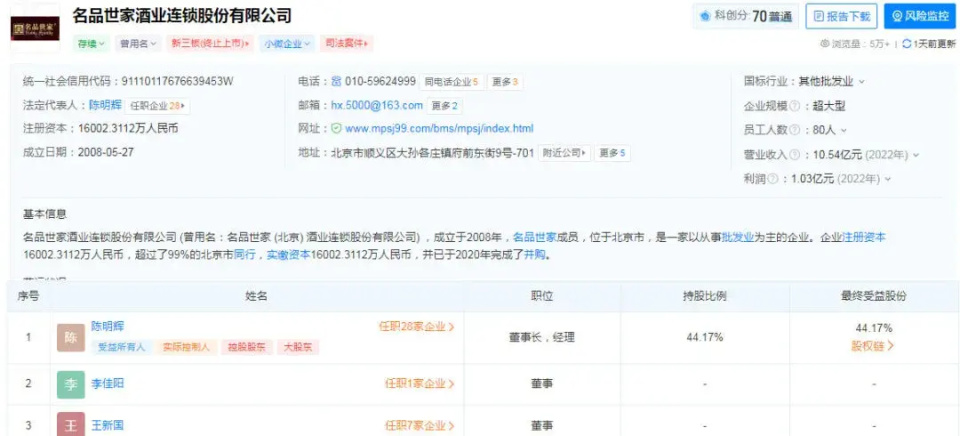The width and height of the screenshot is (960, 436).
Task: Expand the 员工人数 80人 dropdown
Action: [x=844, y=130]
